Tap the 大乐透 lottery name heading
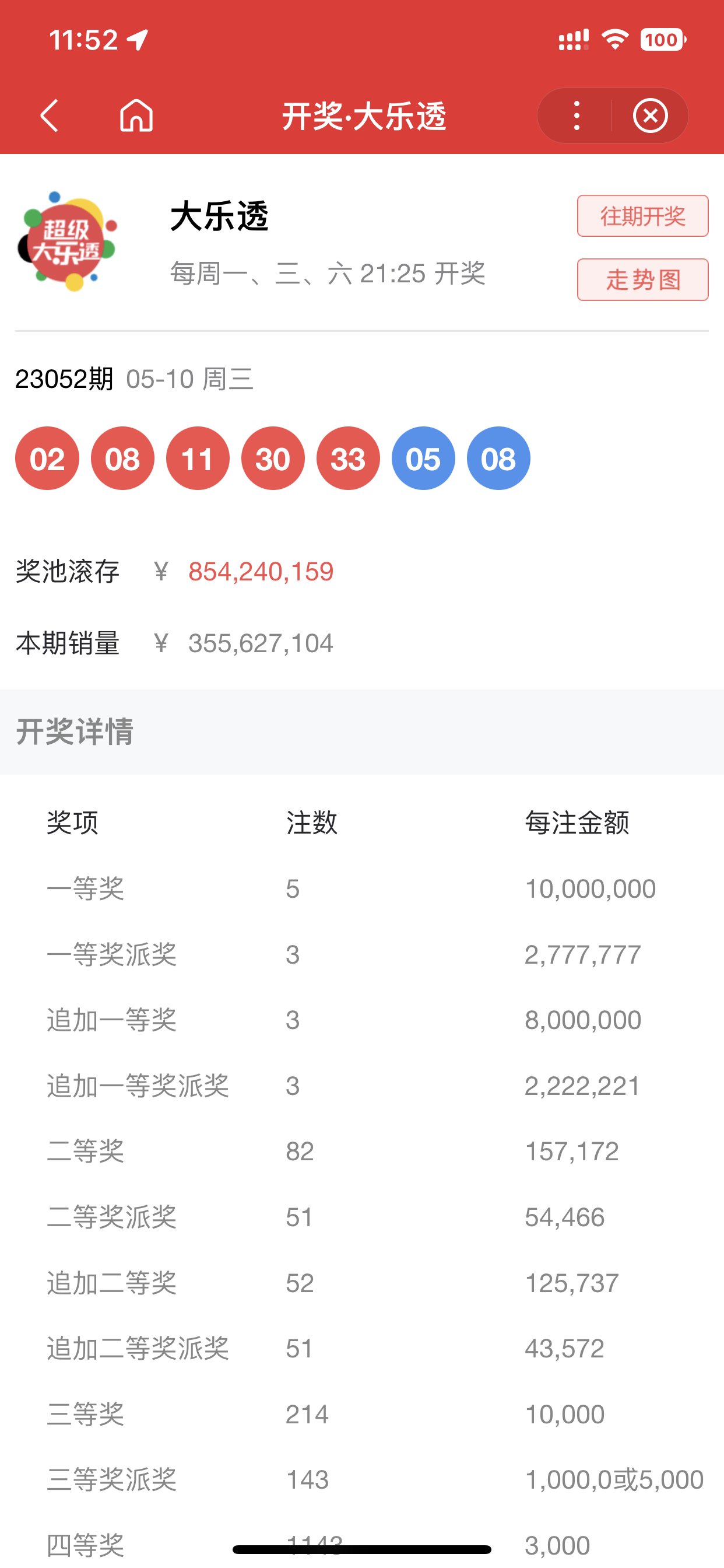 219,216
